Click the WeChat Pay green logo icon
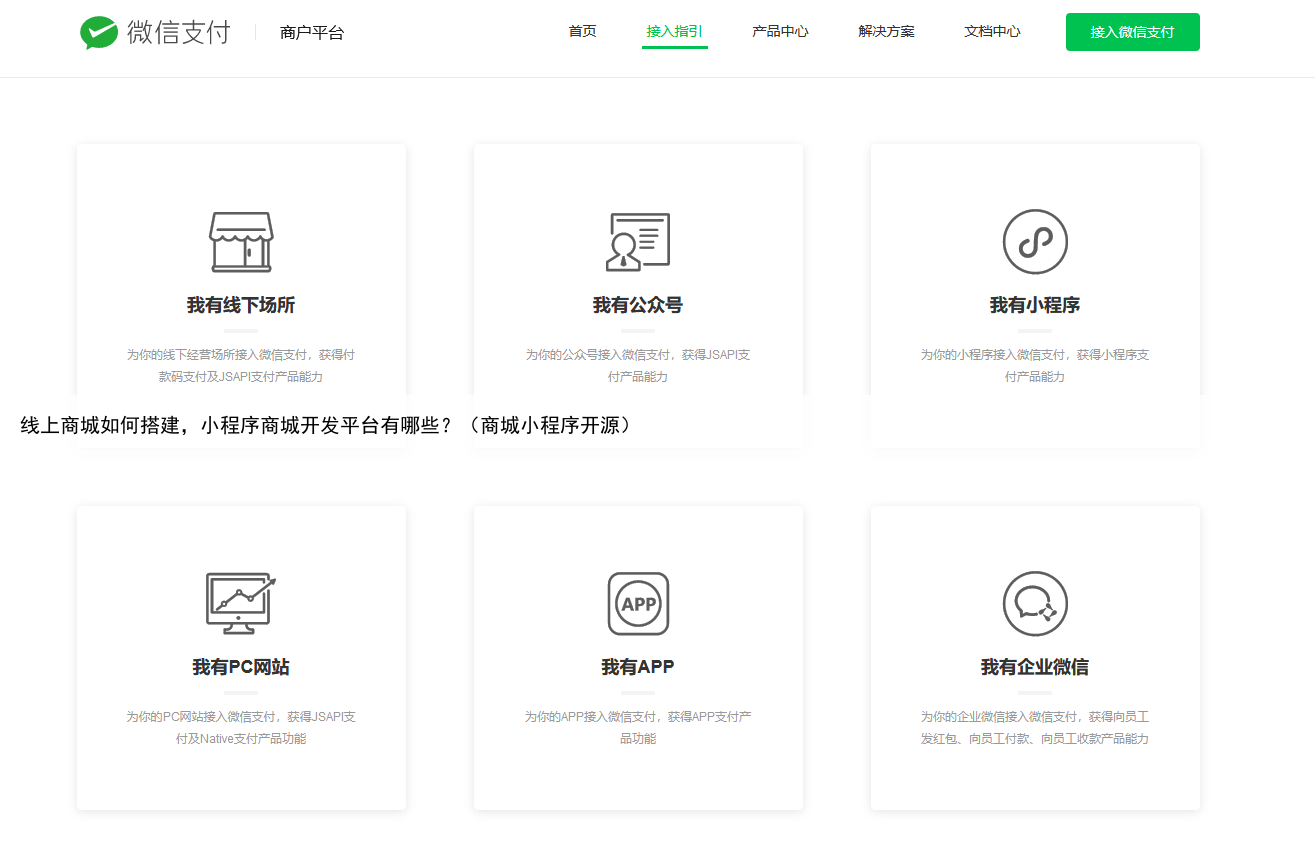 tap(99, 32)
